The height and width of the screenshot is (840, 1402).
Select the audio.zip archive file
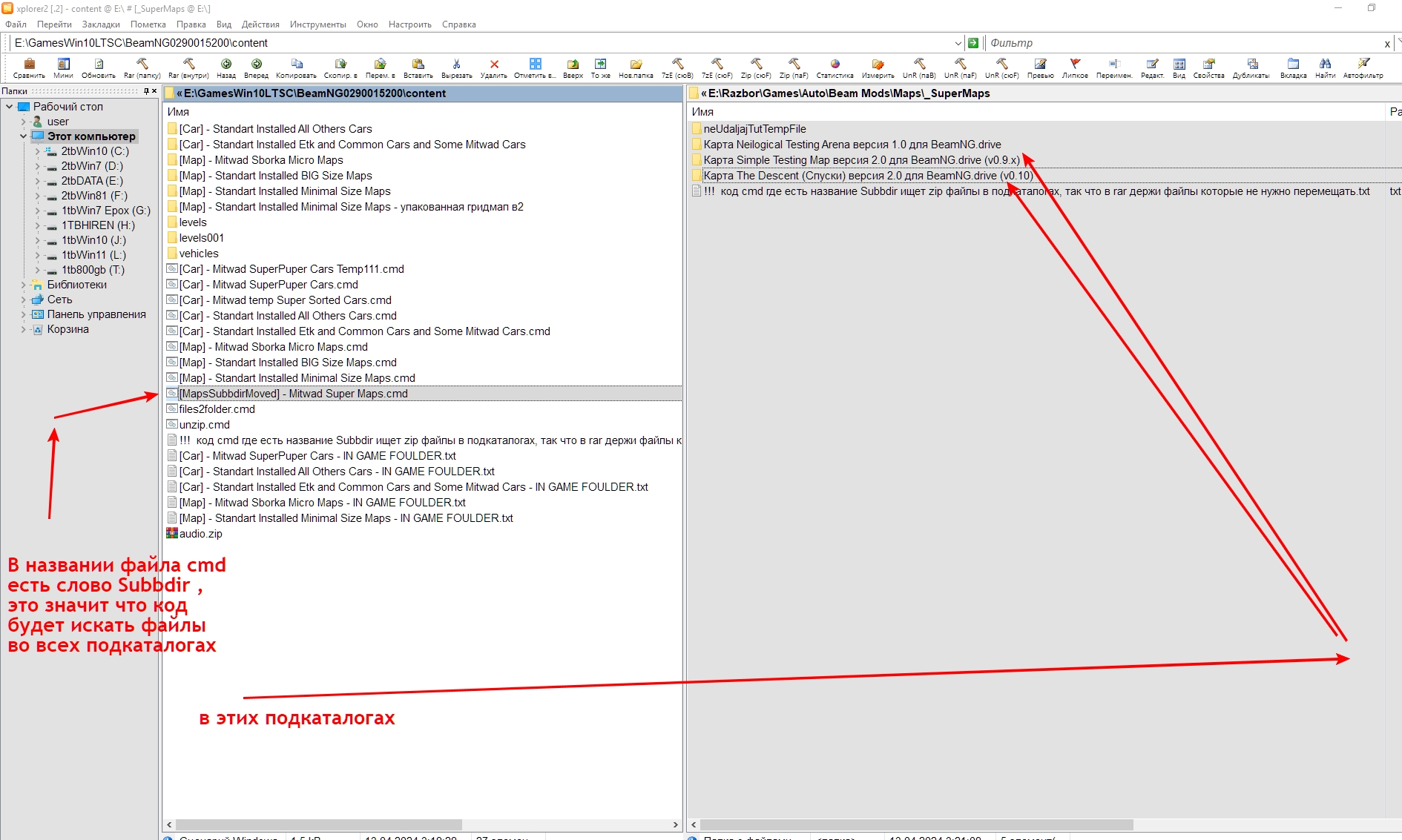pos(200,534)
